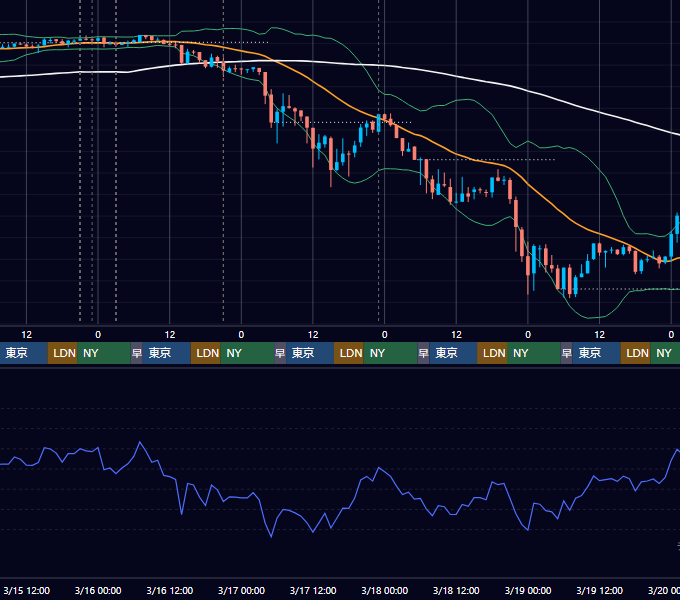680x600 pixels.
Task: Select the 東京 session block on 3/18
Action: coord(453,353)
